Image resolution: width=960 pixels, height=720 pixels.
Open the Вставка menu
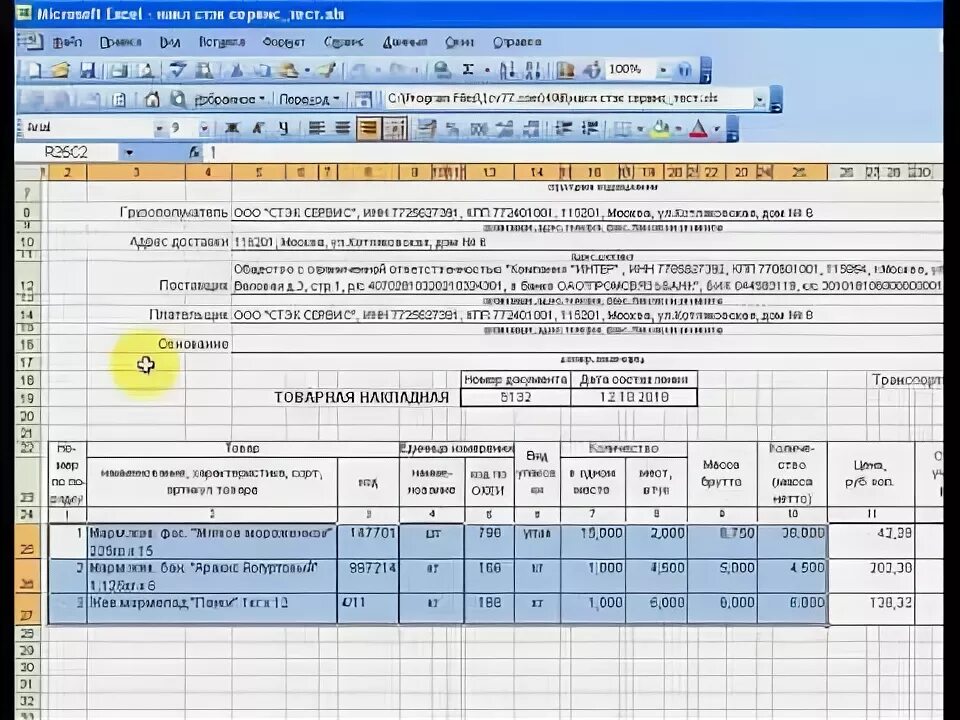222,42
